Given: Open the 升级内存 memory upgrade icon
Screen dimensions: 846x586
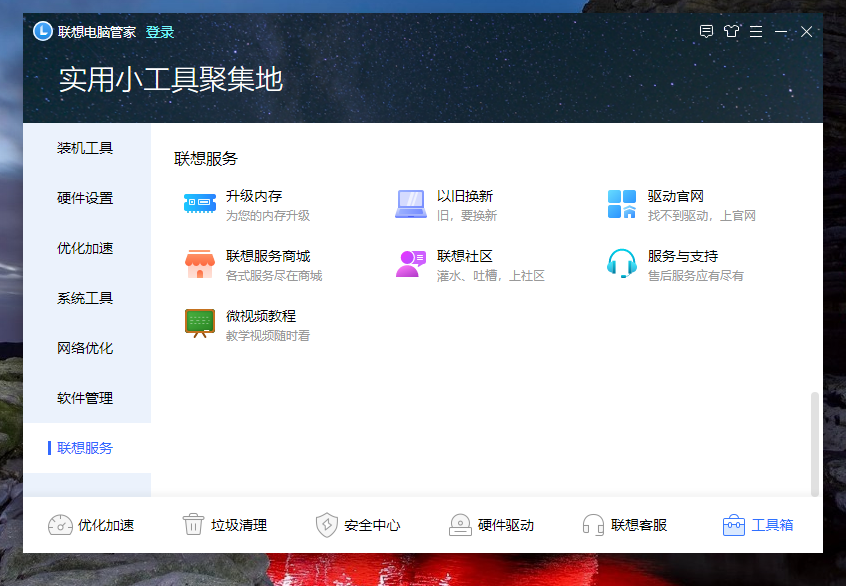Looking at the screenshot, I should tap(200, 203).
